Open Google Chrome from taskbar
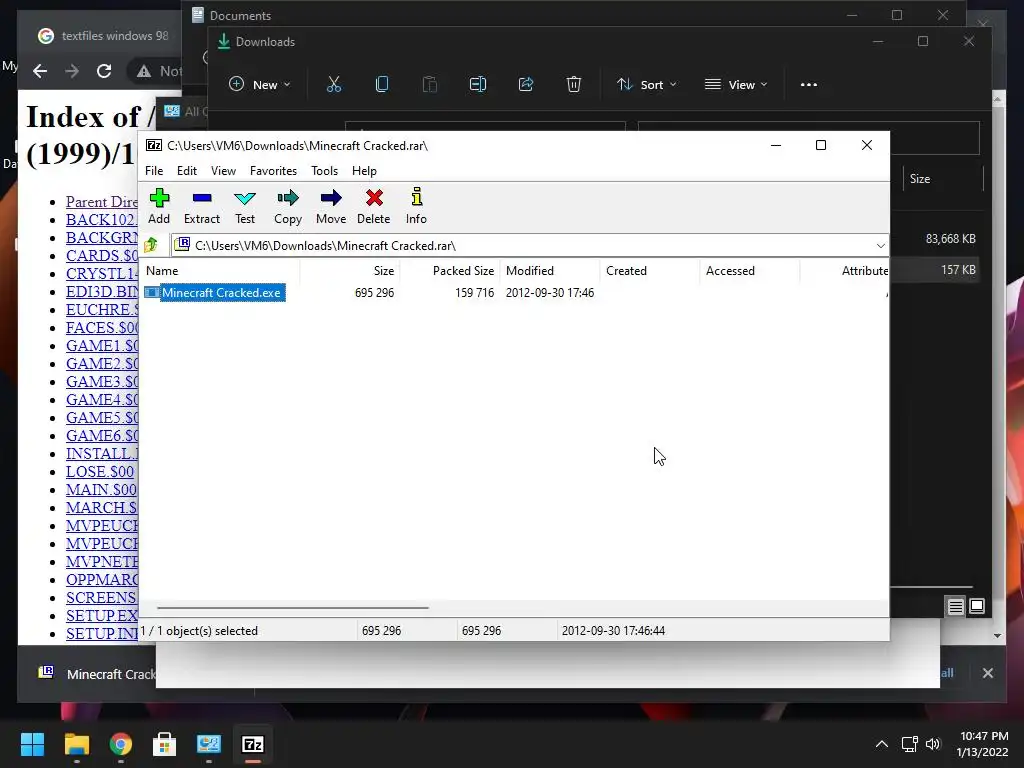Image resolution: width=1024 pixels, height=768 pixels. pyautogui.click(x=121, y=744)
